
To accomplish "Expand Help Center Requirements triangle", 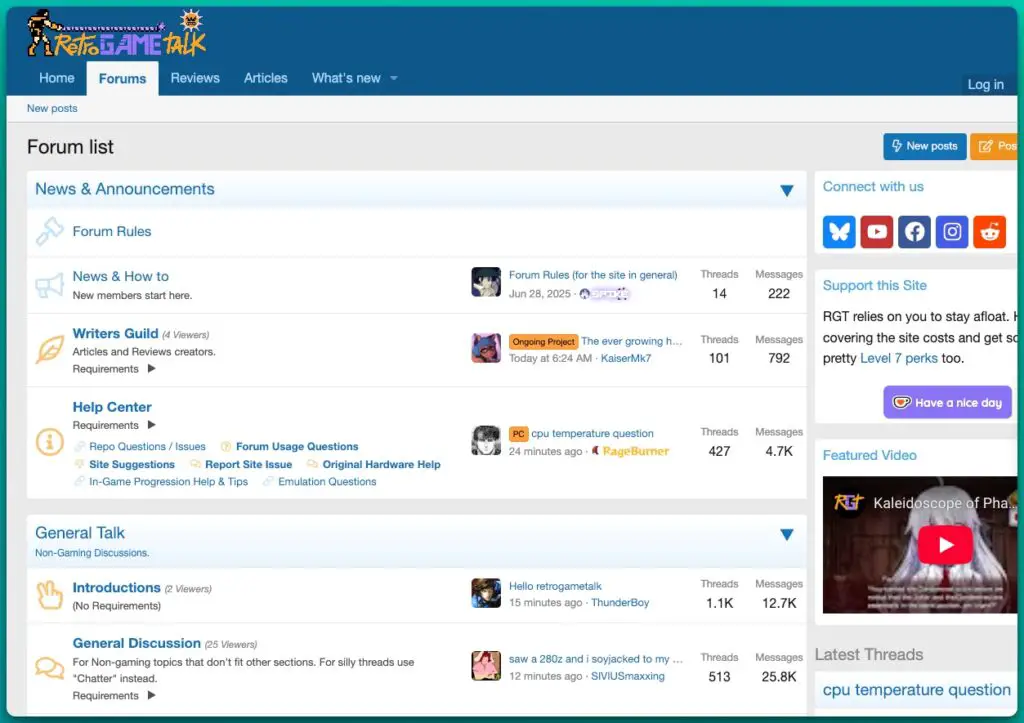I will tap(152, 425).
